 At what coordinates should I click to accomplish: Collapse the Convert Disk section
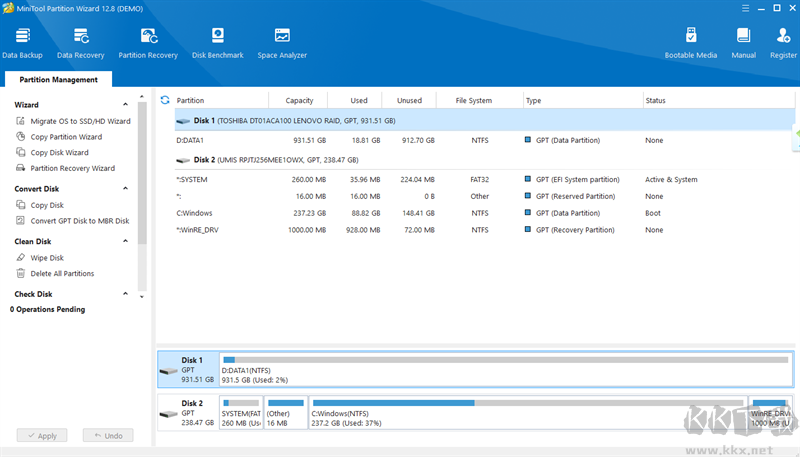click(x=126, y=188)
